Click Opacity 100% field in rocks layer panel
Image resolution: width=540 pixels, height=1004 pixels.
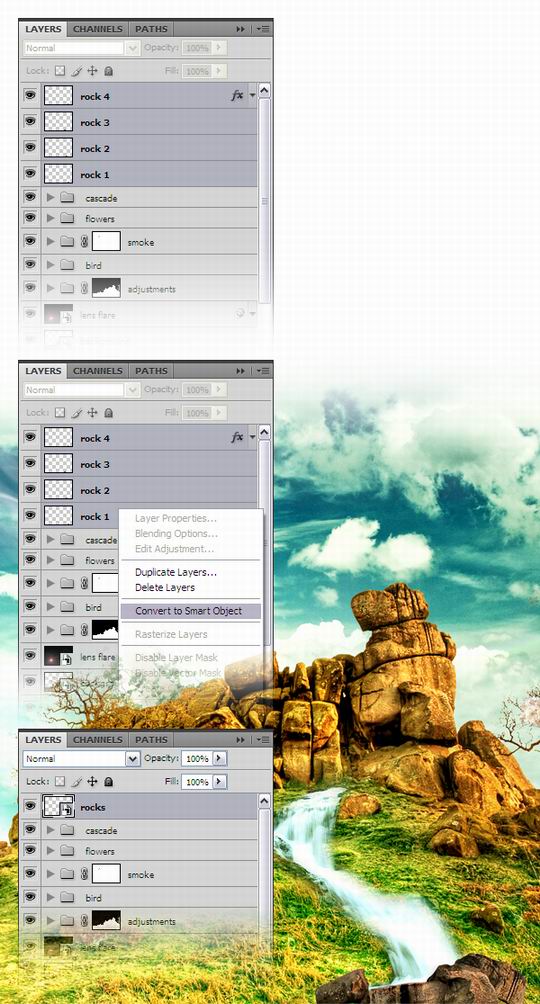(197, 758)
